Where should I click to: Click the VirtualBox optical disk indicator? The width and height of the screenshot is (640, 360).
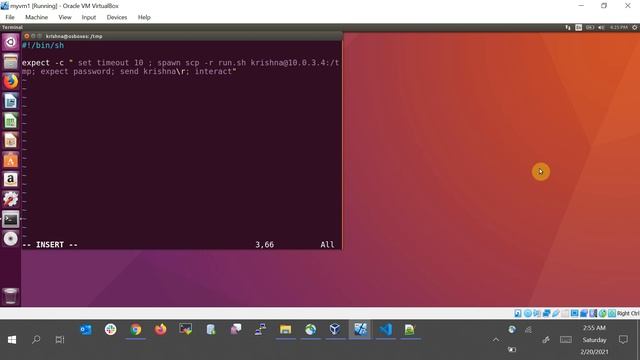point(527,313)
